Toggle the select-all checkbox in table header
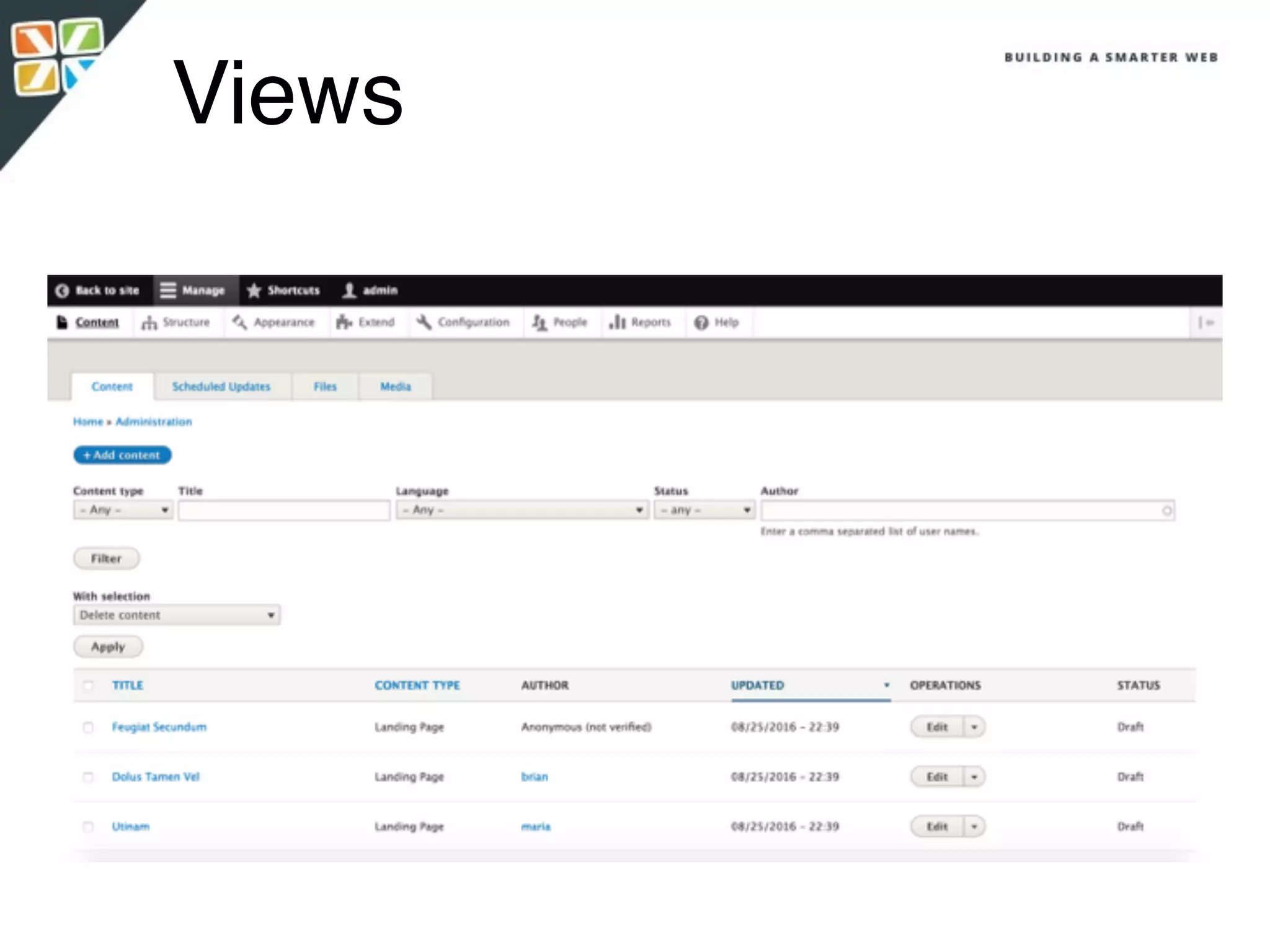 pos(88,685)
